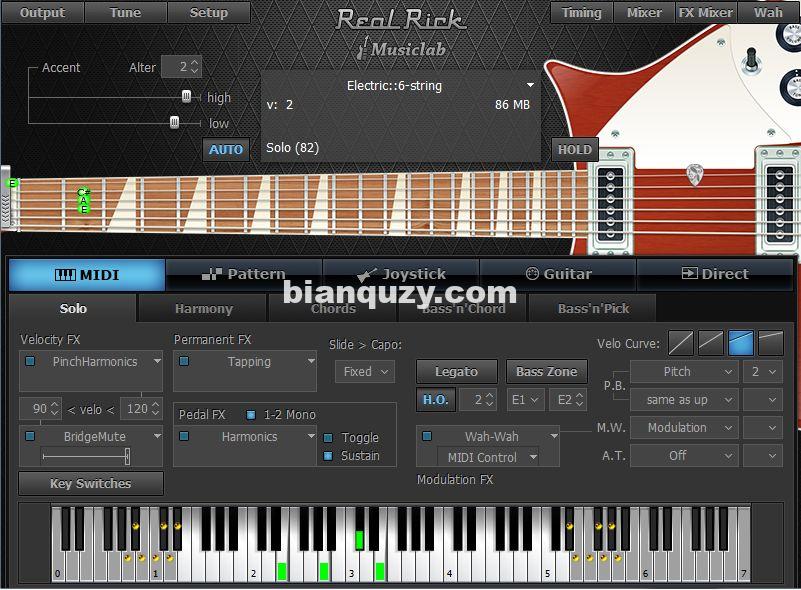Select the linear velocity curve icon

[681, 342]
